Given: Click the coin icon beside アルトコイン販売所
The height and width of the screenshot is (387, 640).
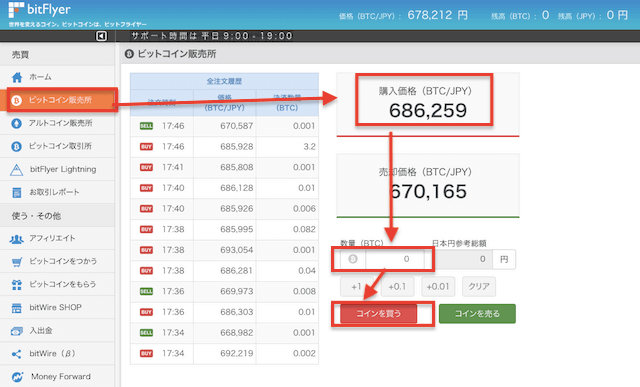Looking at the screenshot, I should click(x=16, y=123).
